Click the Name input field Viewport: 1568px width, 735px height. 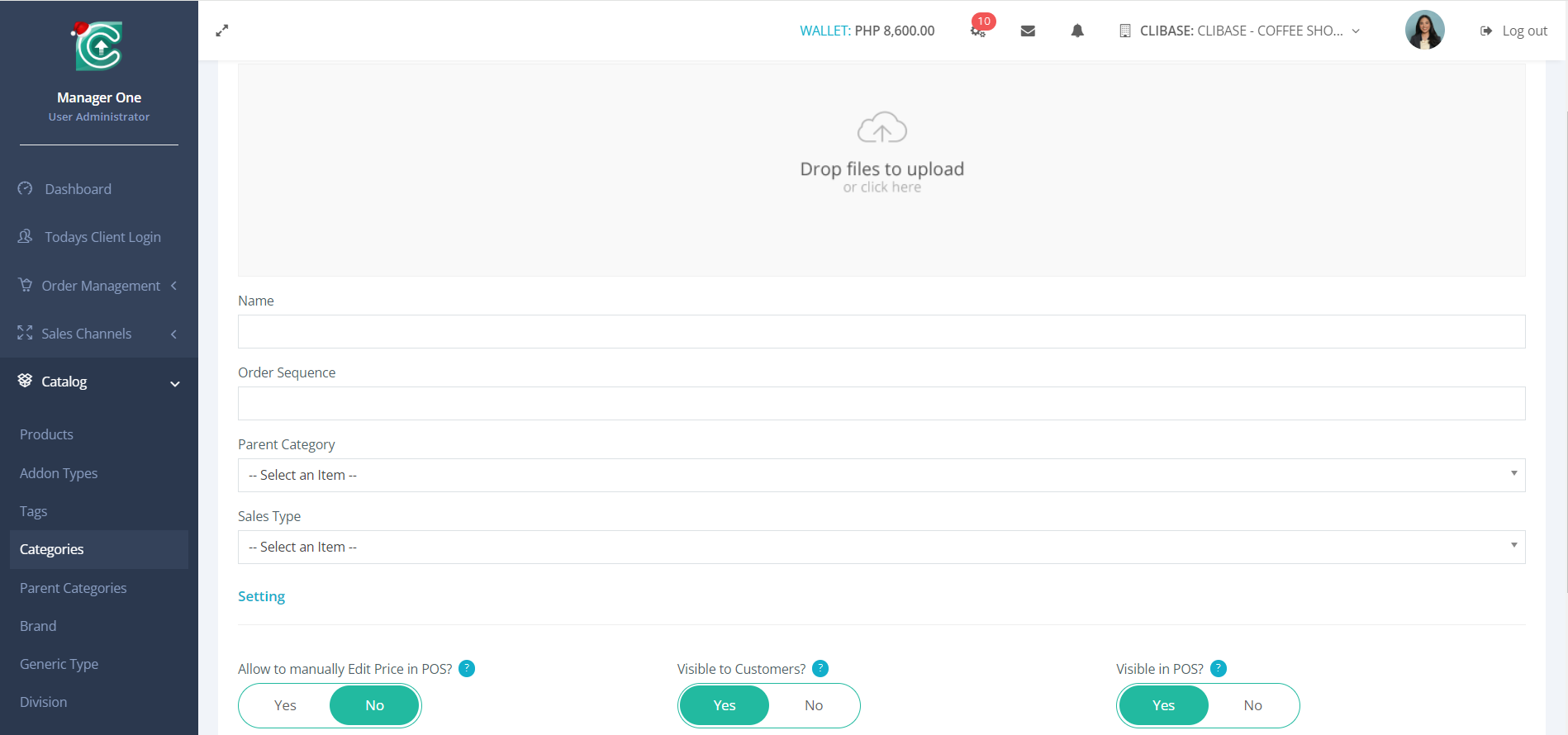tap(881, 332)
